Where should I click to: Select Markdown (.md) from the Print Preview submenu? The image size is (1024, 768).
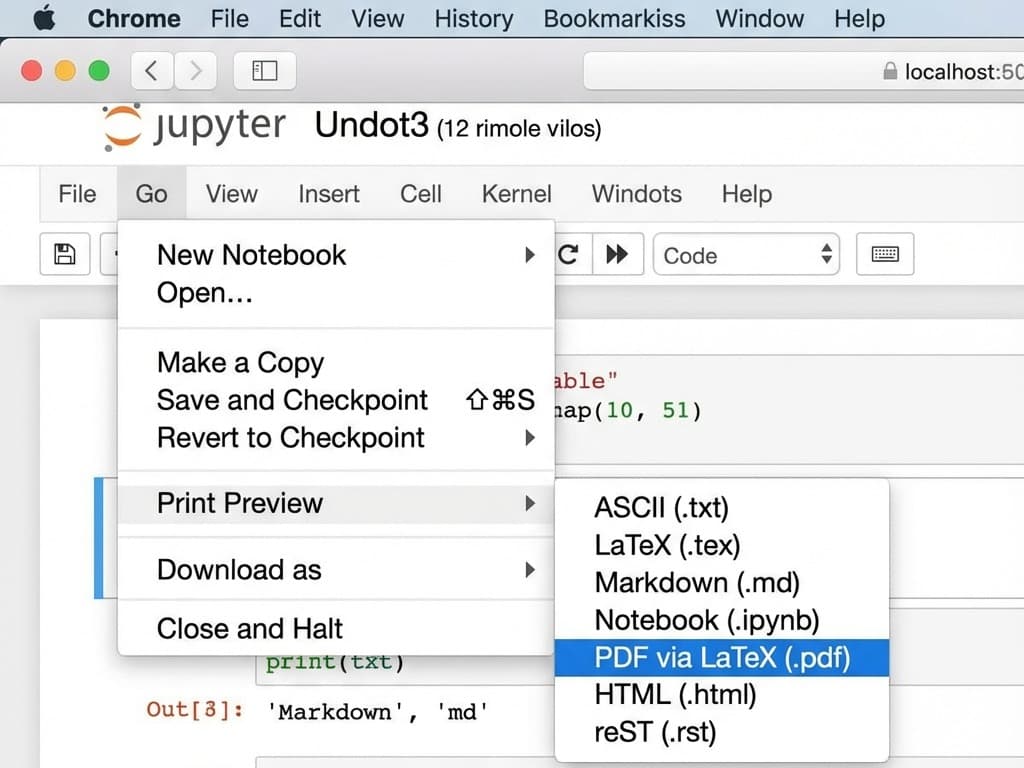tap(697, 583)
